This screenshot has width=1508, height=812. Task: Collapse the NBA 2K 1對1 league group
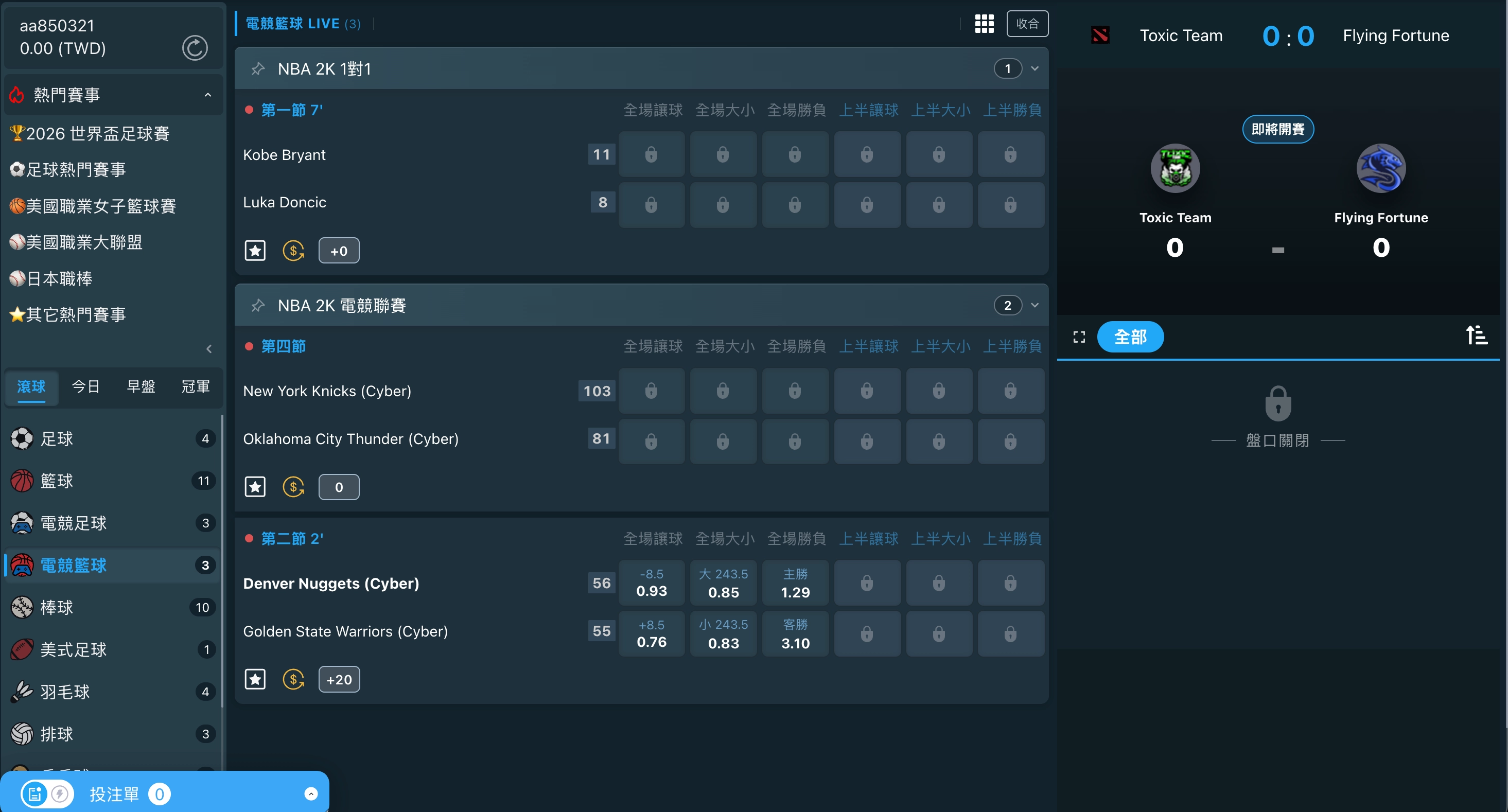[1034, 69]
